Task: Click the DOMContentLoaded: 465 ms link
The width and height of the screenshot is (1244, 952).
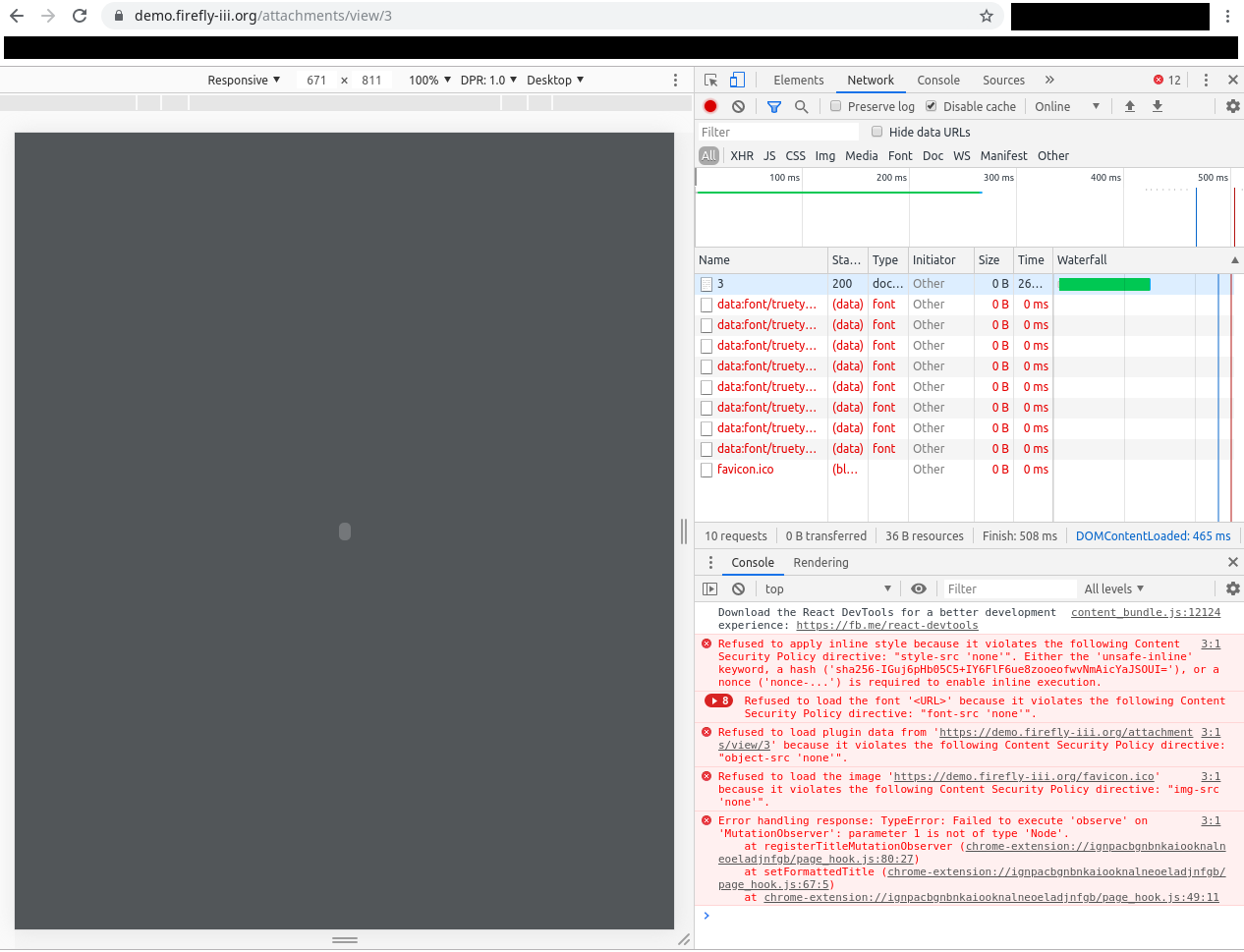Action: coord(1153,535)
